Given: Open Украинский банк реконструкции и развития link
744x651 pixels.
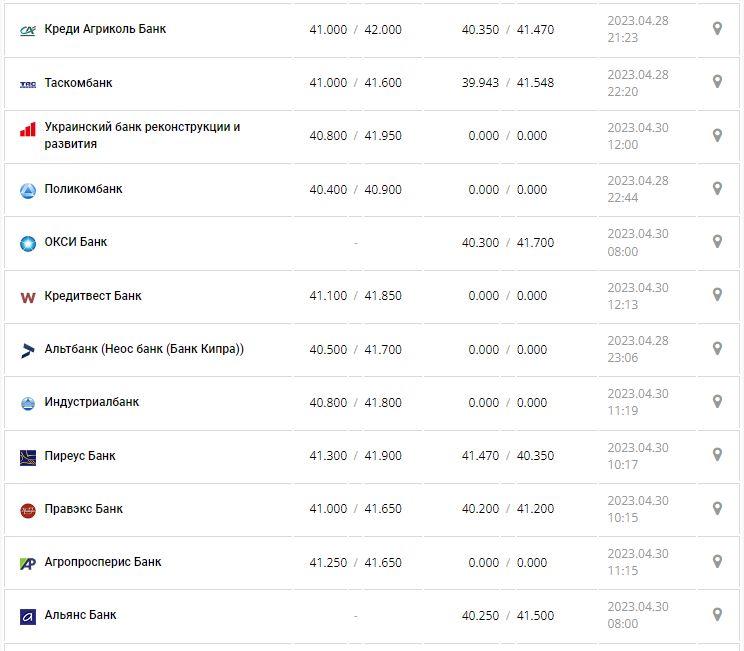Looking at the screenshot, I should pos(142,135).
